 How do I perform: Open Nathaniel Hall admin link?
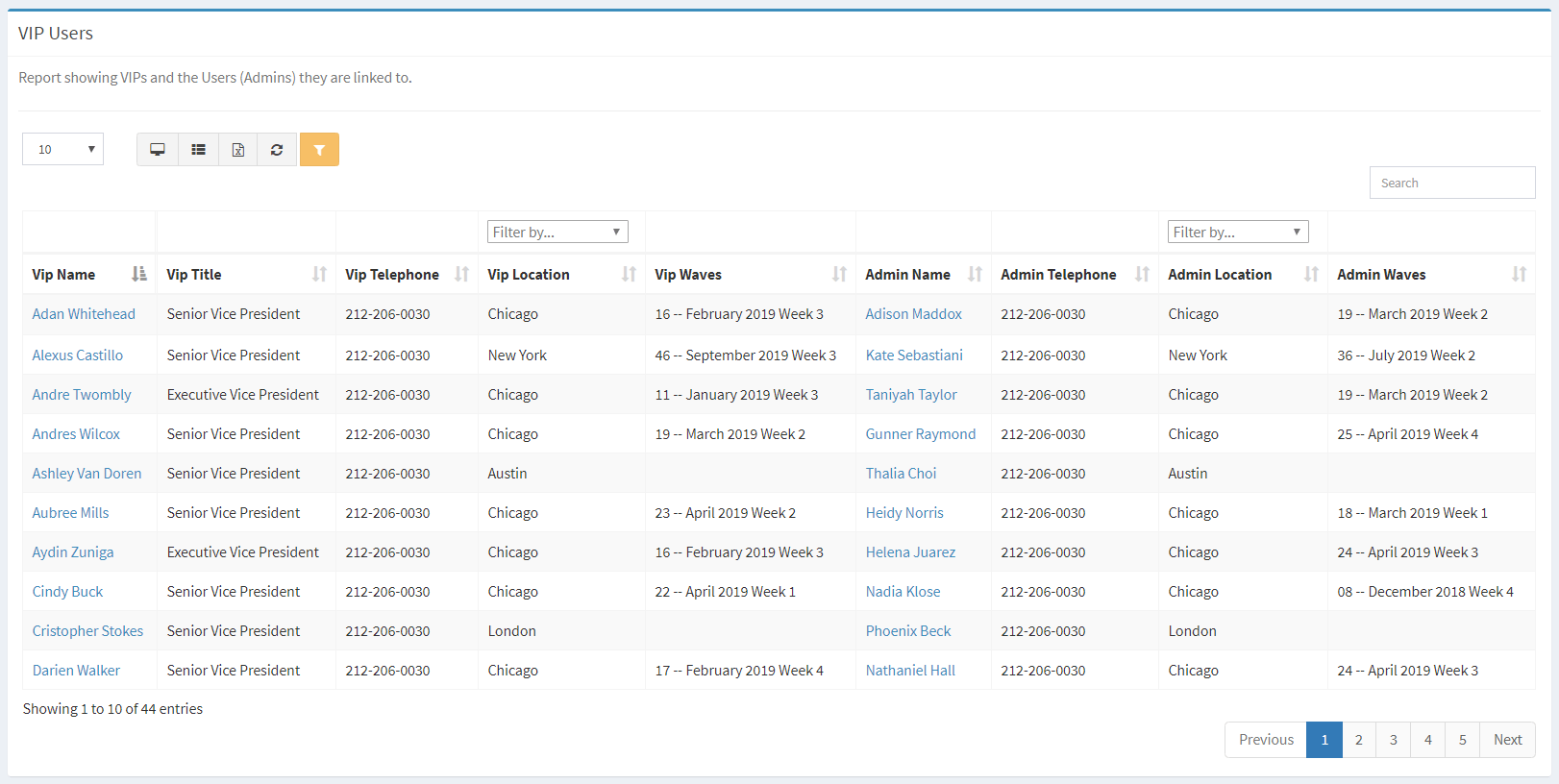(910, 671)
